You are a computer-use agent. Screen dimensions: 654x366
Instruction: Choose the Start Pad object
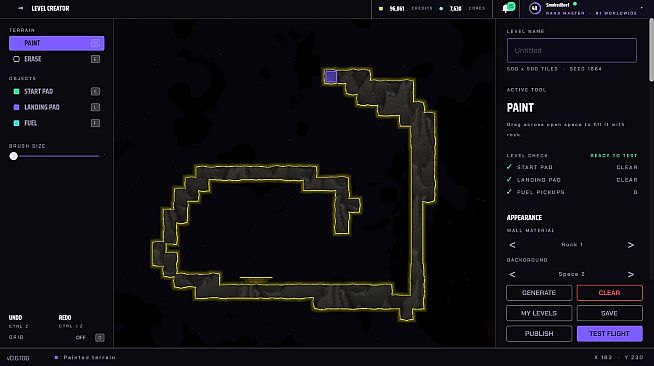point(57,91)
